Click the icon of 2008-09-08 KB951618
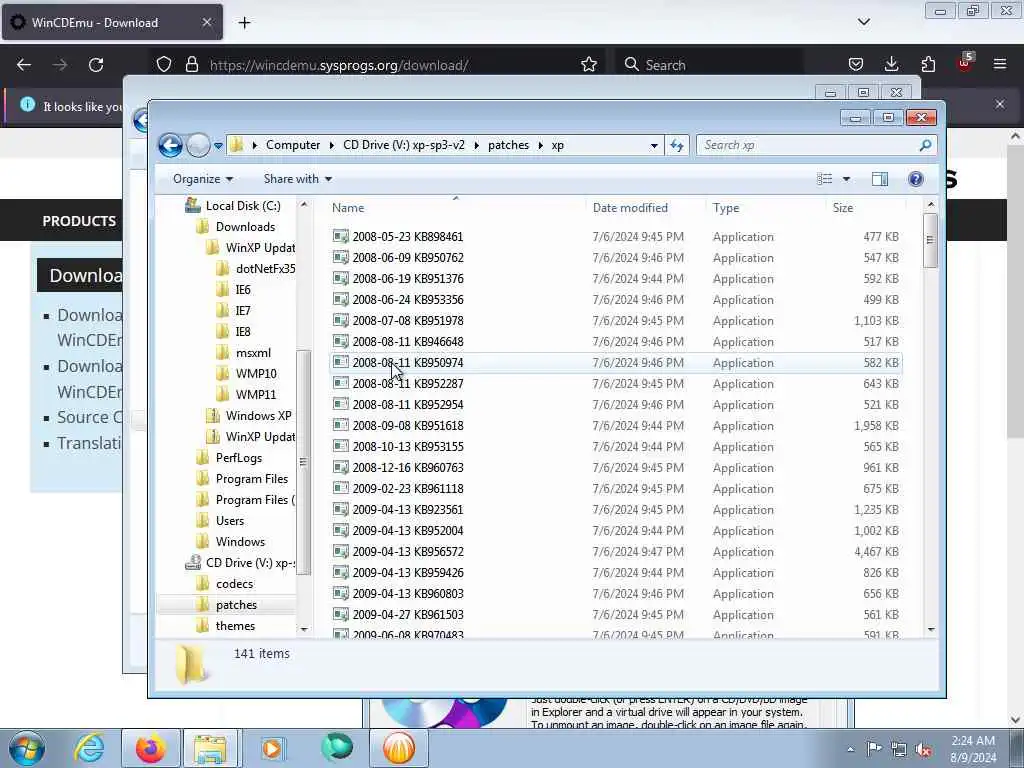This screenshot has height=768, width=1024. click(x=340, y=425)
